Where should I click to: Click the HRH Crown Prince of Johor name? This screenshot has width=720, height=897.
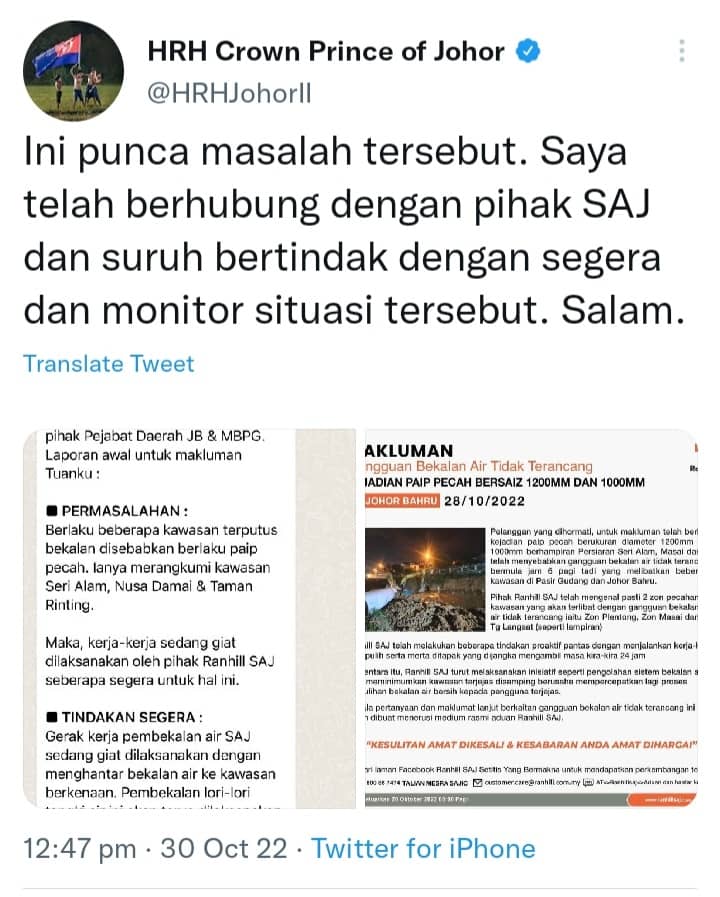pyautogui.click(x=326, y=51)
